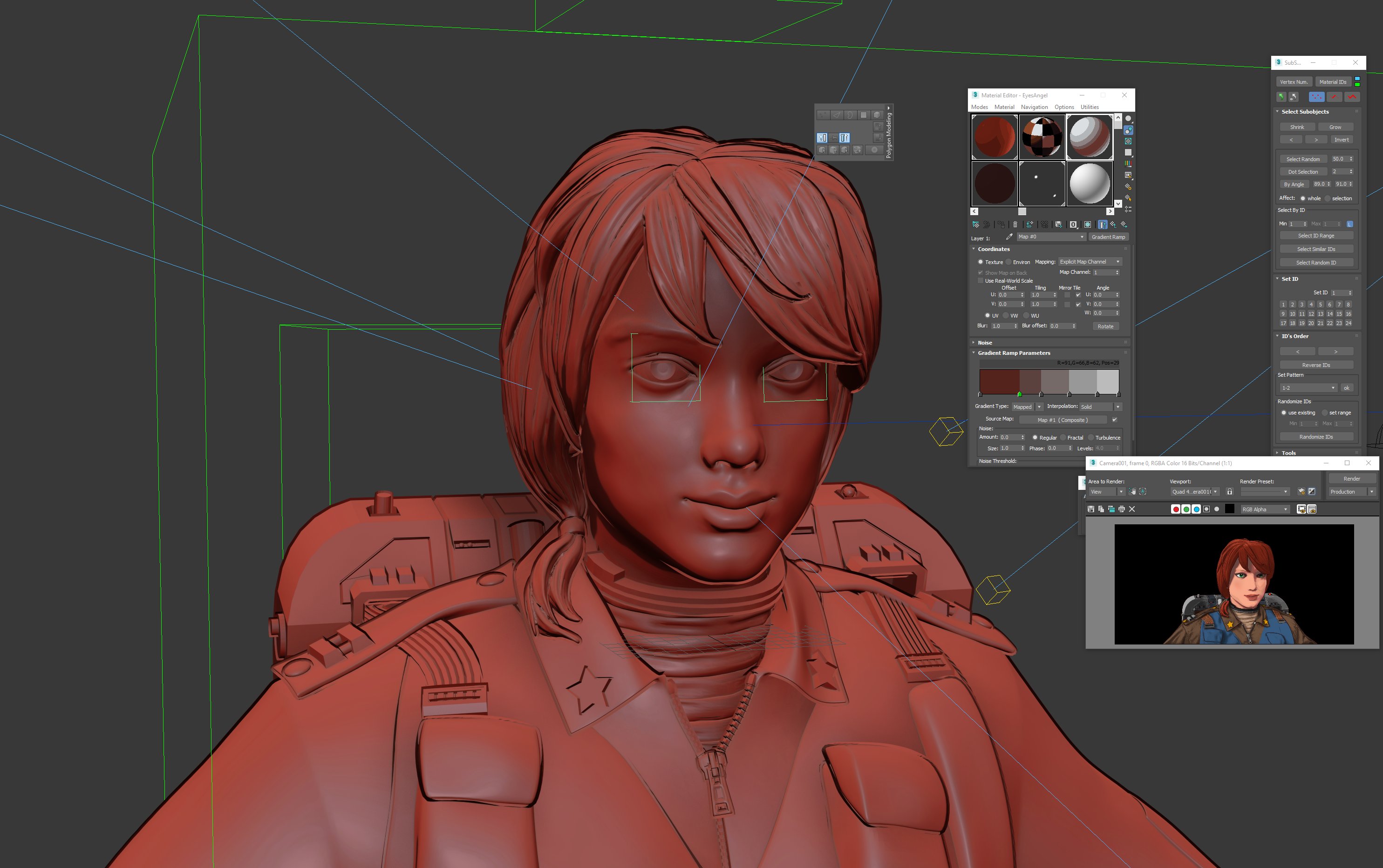Open the RGB Alpha channel dropdown

[1265, 509]
